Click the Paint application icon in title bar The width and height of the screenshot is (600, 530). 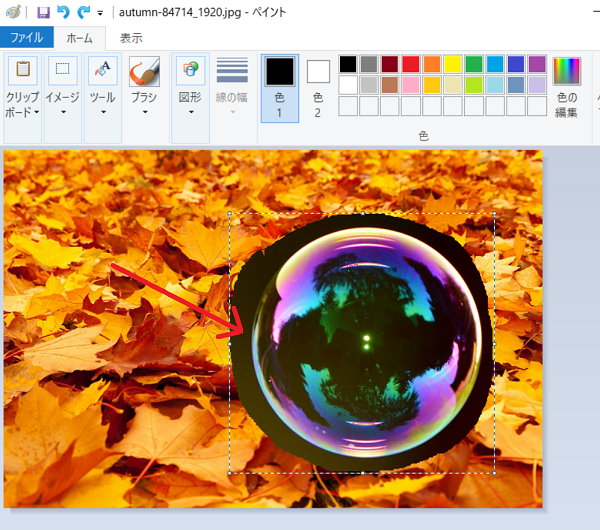(13, 12)
